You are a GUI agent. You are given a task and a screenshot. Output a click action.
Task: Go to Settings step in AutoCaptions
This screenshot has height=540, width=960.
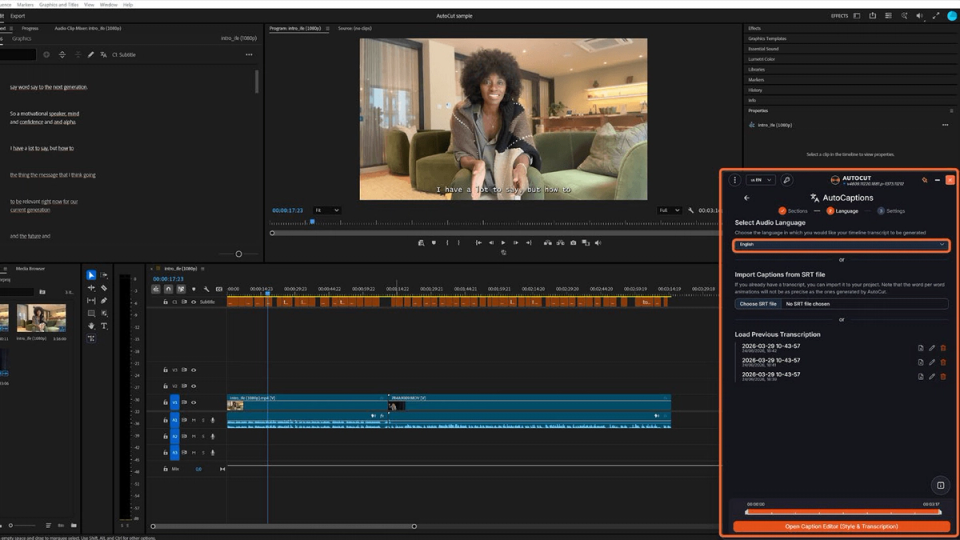coord(891,211)
